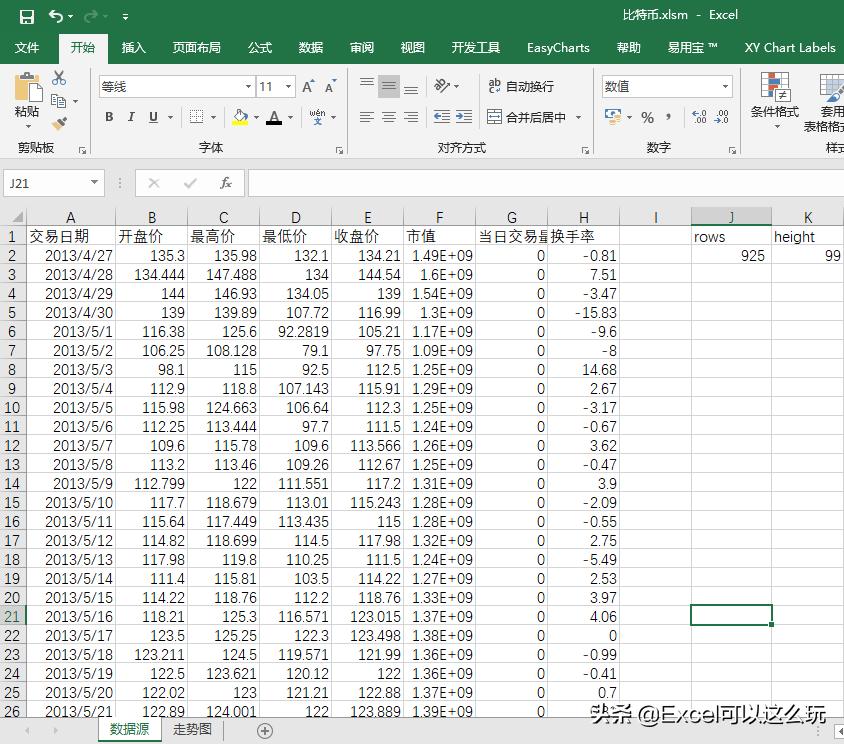Switch to the 插入 ribbon tab
Screen dimensions: 844x744
133,47
